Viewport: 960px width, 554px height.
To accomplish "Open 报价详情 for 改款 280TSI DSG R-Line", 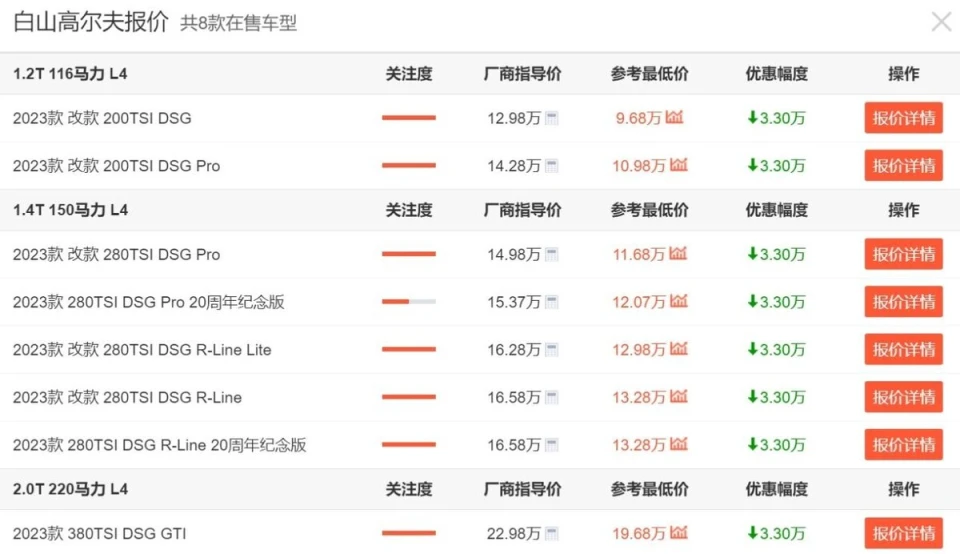I will point(903,397).
